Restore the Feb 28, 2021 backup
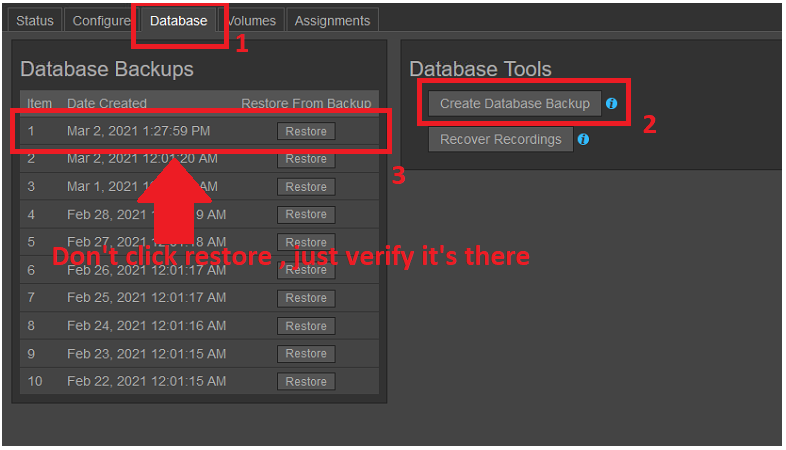 pos(306,214)
